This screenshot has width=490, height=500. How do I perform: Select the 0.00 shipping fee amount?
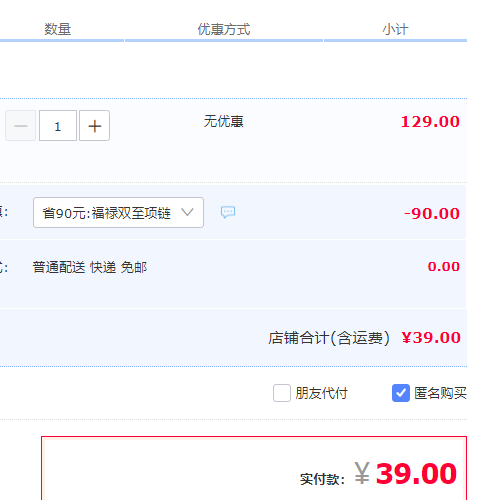click(444, 267)
